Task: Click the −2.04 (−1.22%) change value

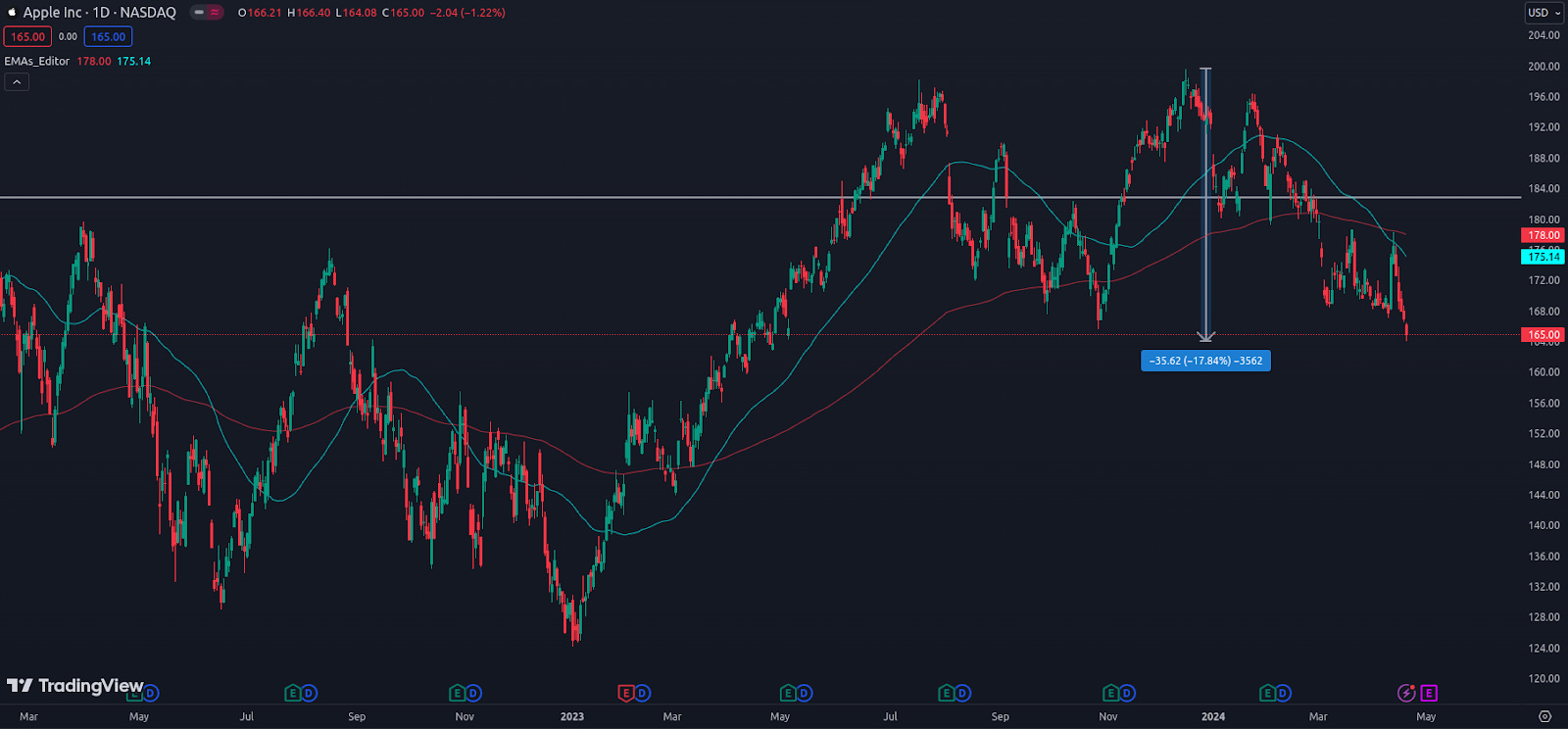Action: (467, 13)
